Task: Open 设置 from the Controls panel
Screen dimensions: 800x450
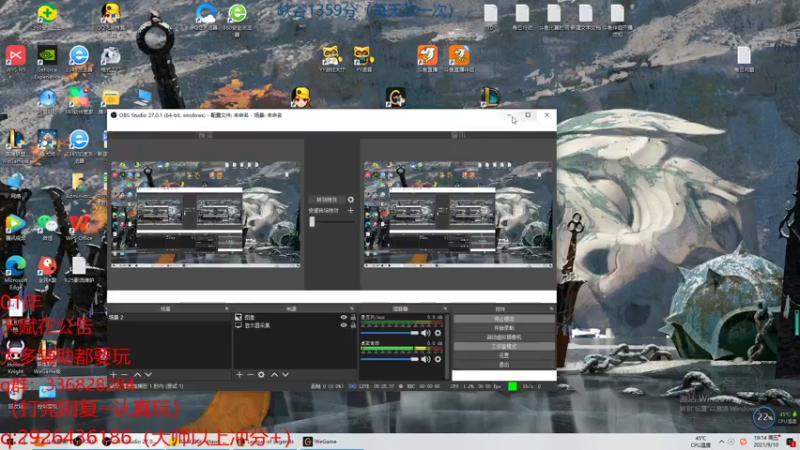Action: tap(504, 356)
